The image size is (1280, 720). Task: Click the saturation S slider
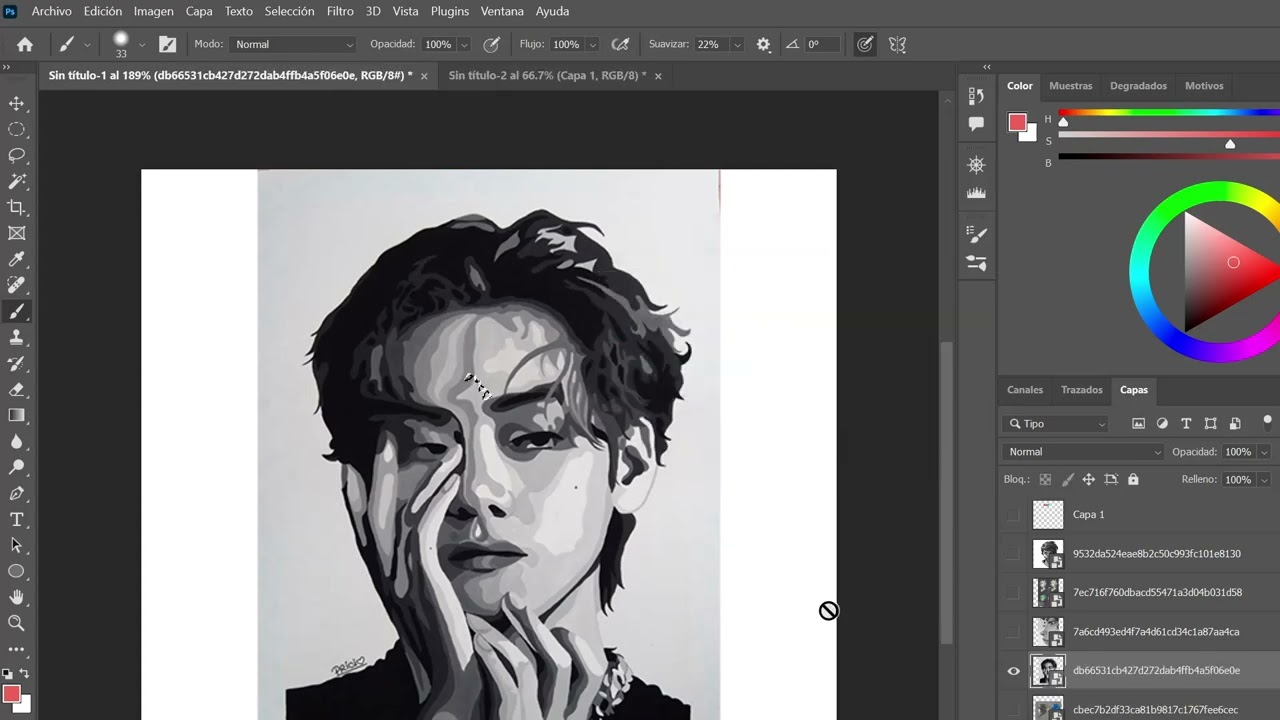tap(1169, 134)
